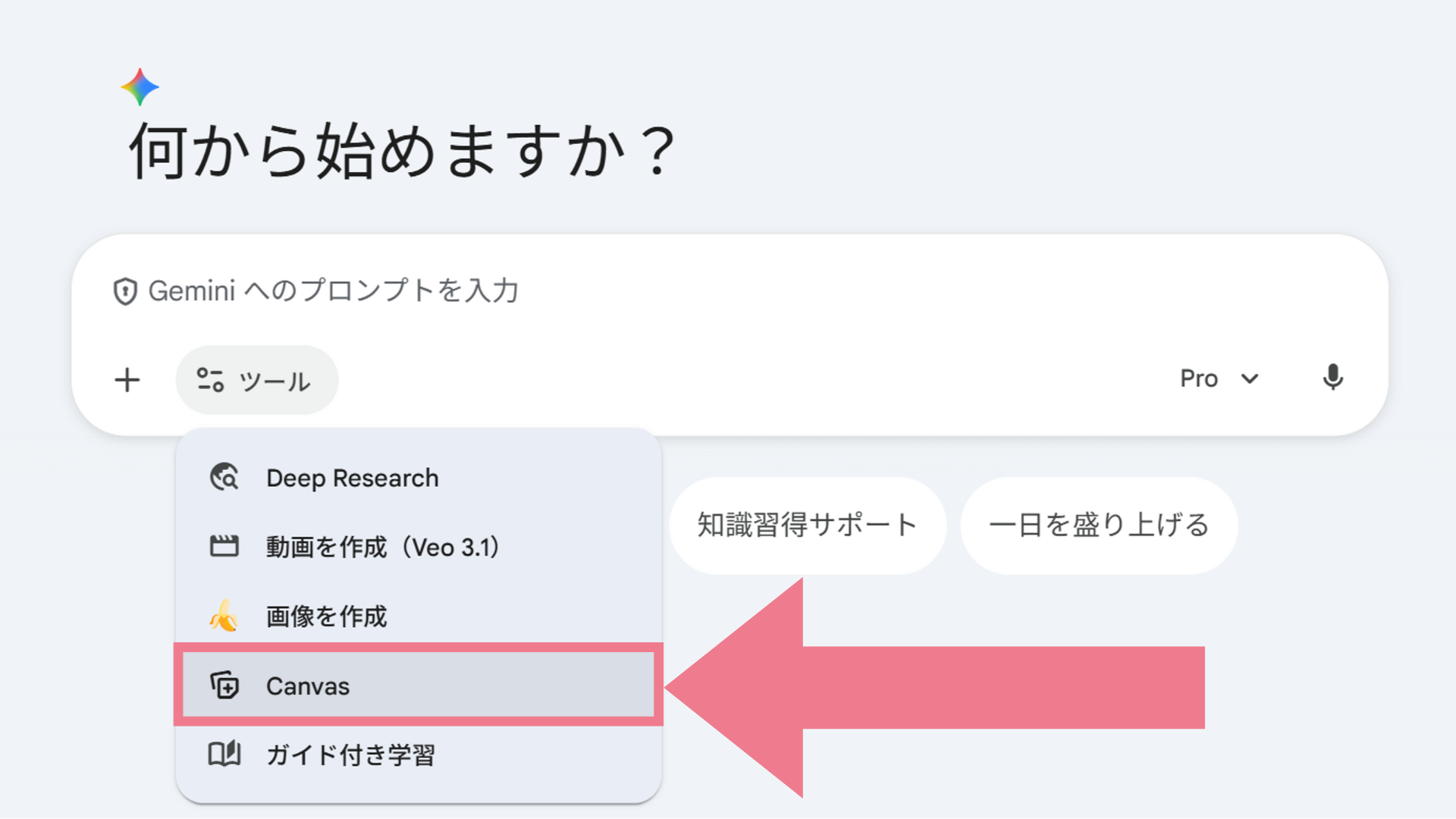The height and width of the screenshot is (819, 1456).
Task: Choose ガイド付き学習 menu option
Action: pos(350,755)
